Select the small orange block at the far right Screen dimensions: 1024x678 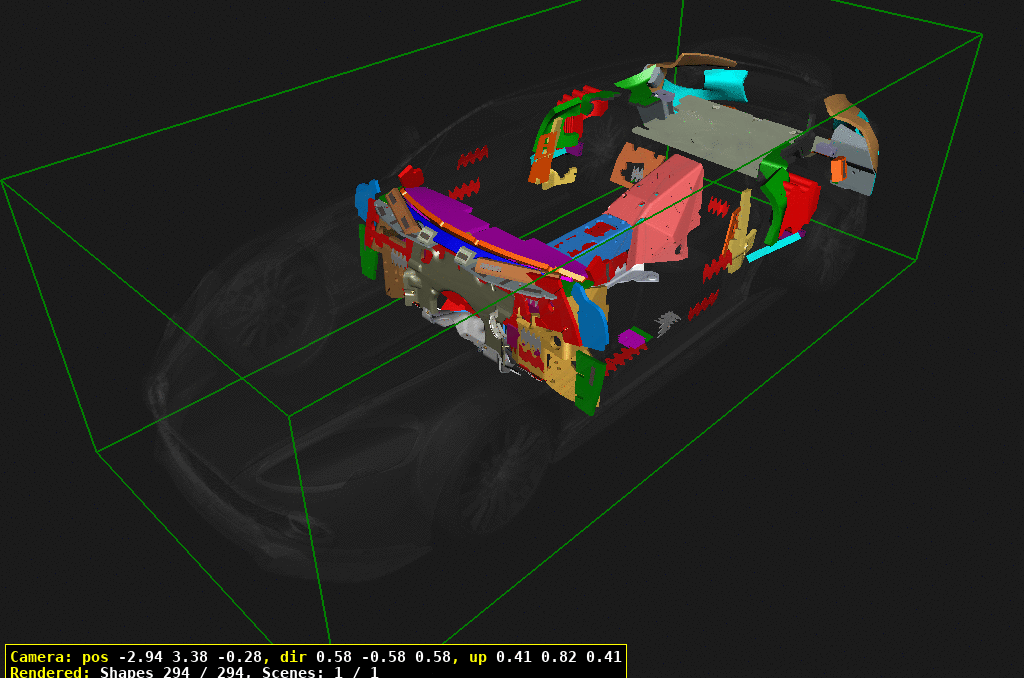click(837, 170)
